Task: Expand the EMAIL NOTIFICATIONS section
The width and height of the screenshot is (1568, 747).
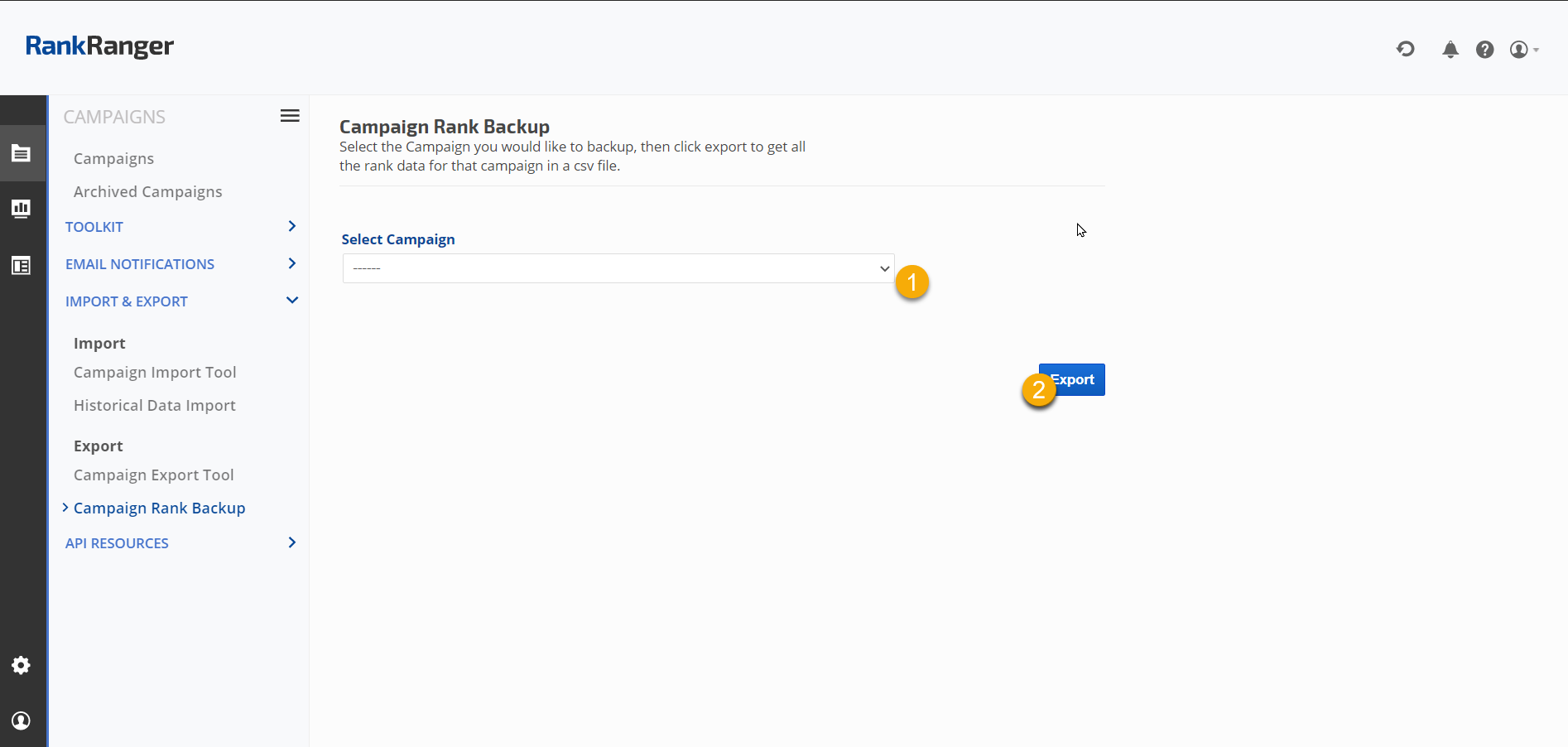Action: click(x=140, y=264)
